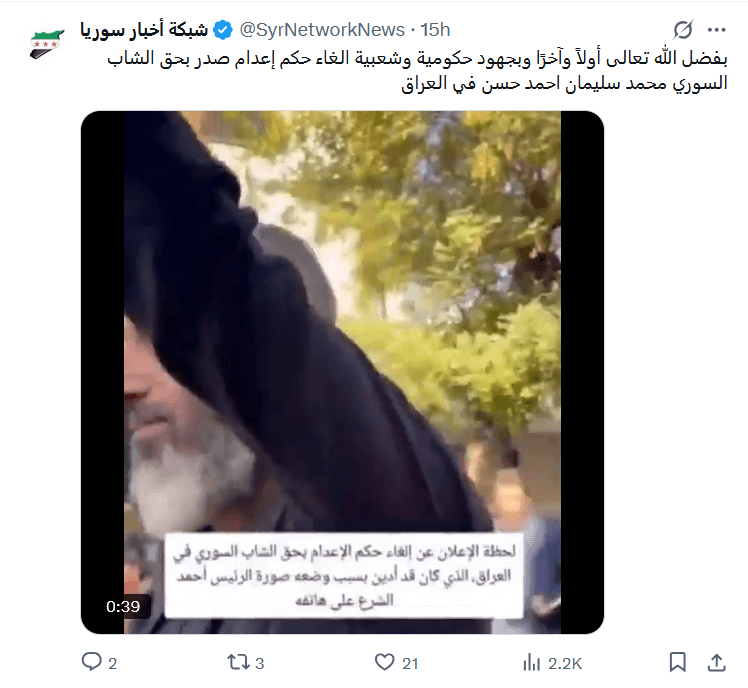Viewport: 748px width, 688px height.
Task: Share the post with the upload arrow icon
Action: pos(717,662)
